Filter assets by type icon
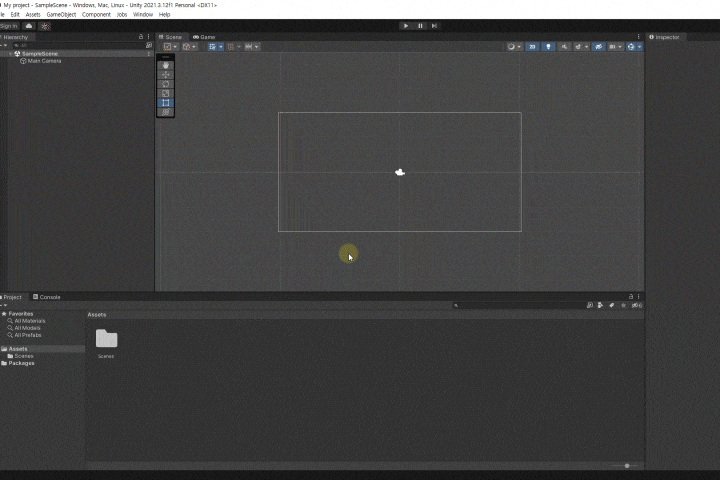The image size is (720, 480). [x=600, y=305]
